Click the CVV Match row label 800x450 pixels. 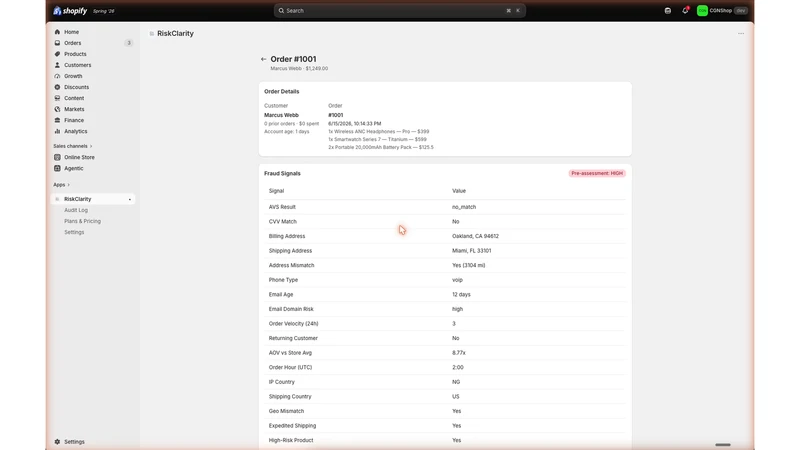(x=283, y=222)
